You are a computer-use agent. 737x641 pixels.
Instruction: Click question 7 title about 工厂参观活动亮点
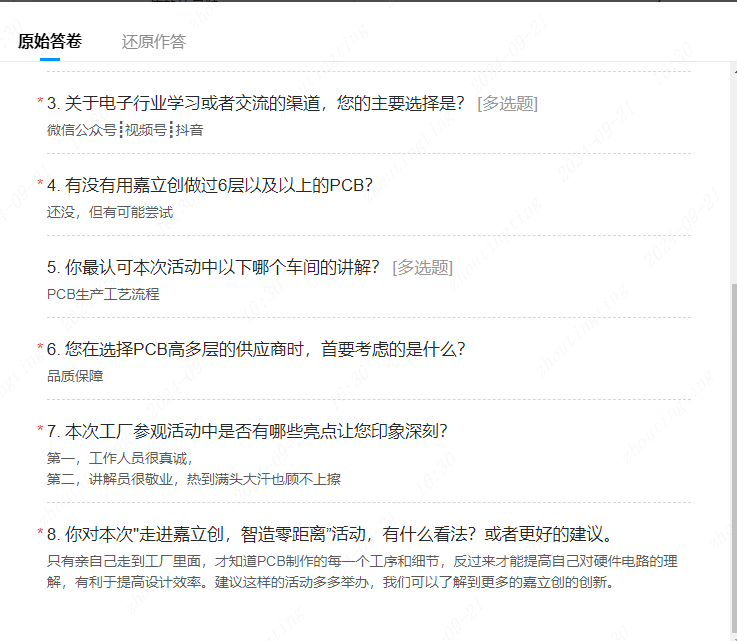[x=246, y=431]
